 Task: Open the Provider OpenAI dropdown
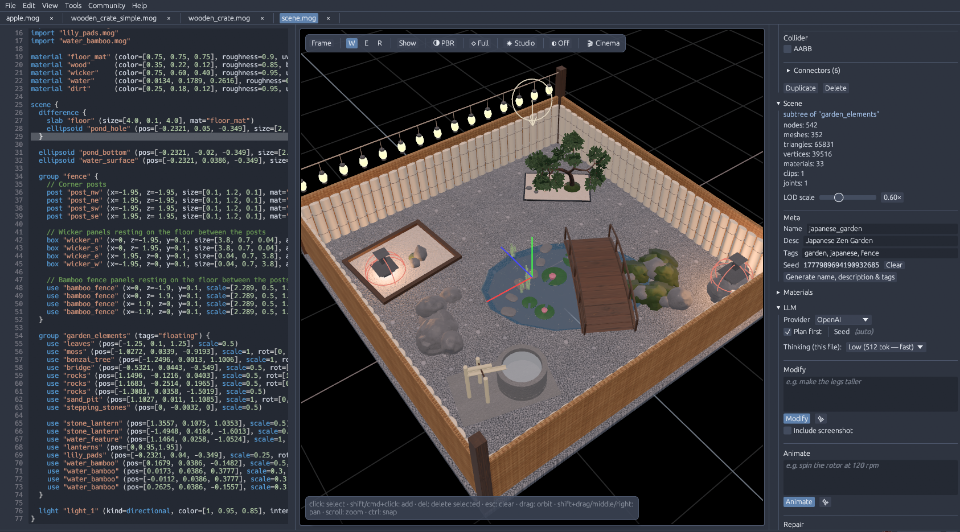coord(842,320)
